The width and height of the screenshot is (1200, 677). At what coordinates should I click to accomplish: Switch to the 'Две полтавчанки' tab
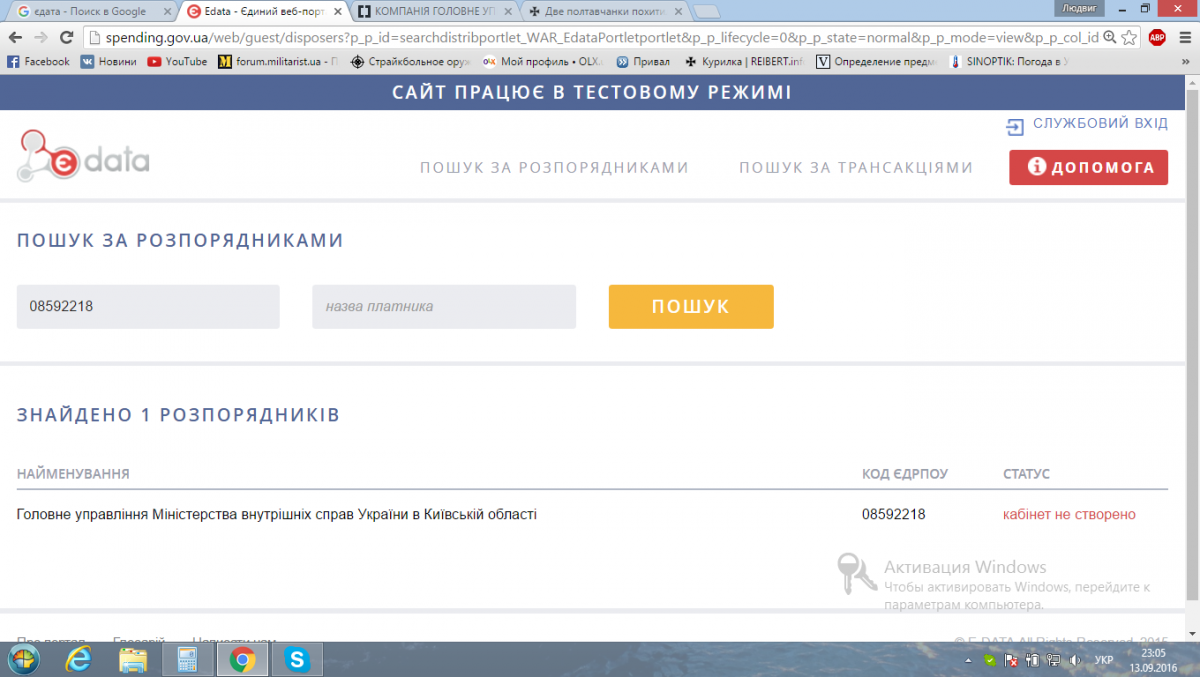(603, 11)
